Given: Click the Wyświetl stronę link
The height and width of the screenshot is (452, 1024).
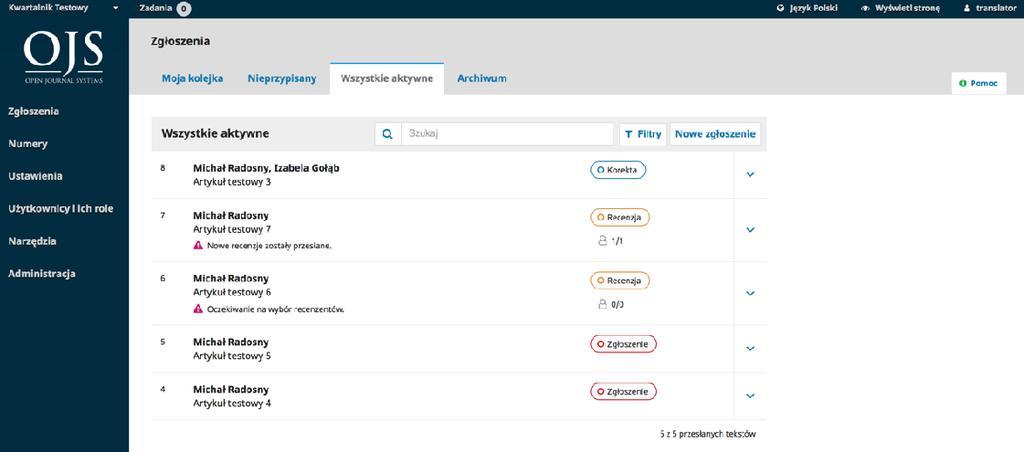Looking at the screenshot, I should 901,8.
